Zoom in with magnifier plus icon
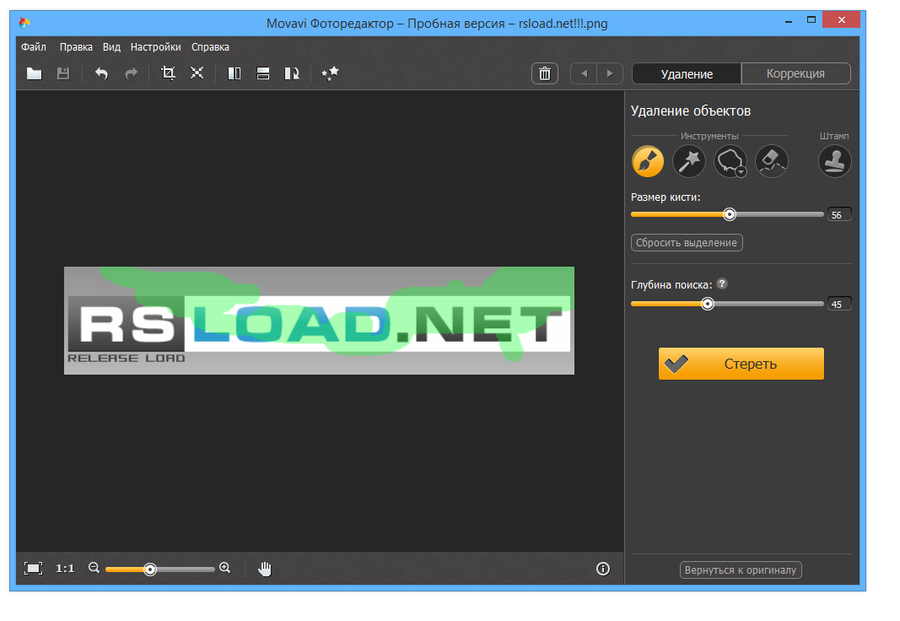Screen dimensions: 900x621 click(x=225, y=568)
